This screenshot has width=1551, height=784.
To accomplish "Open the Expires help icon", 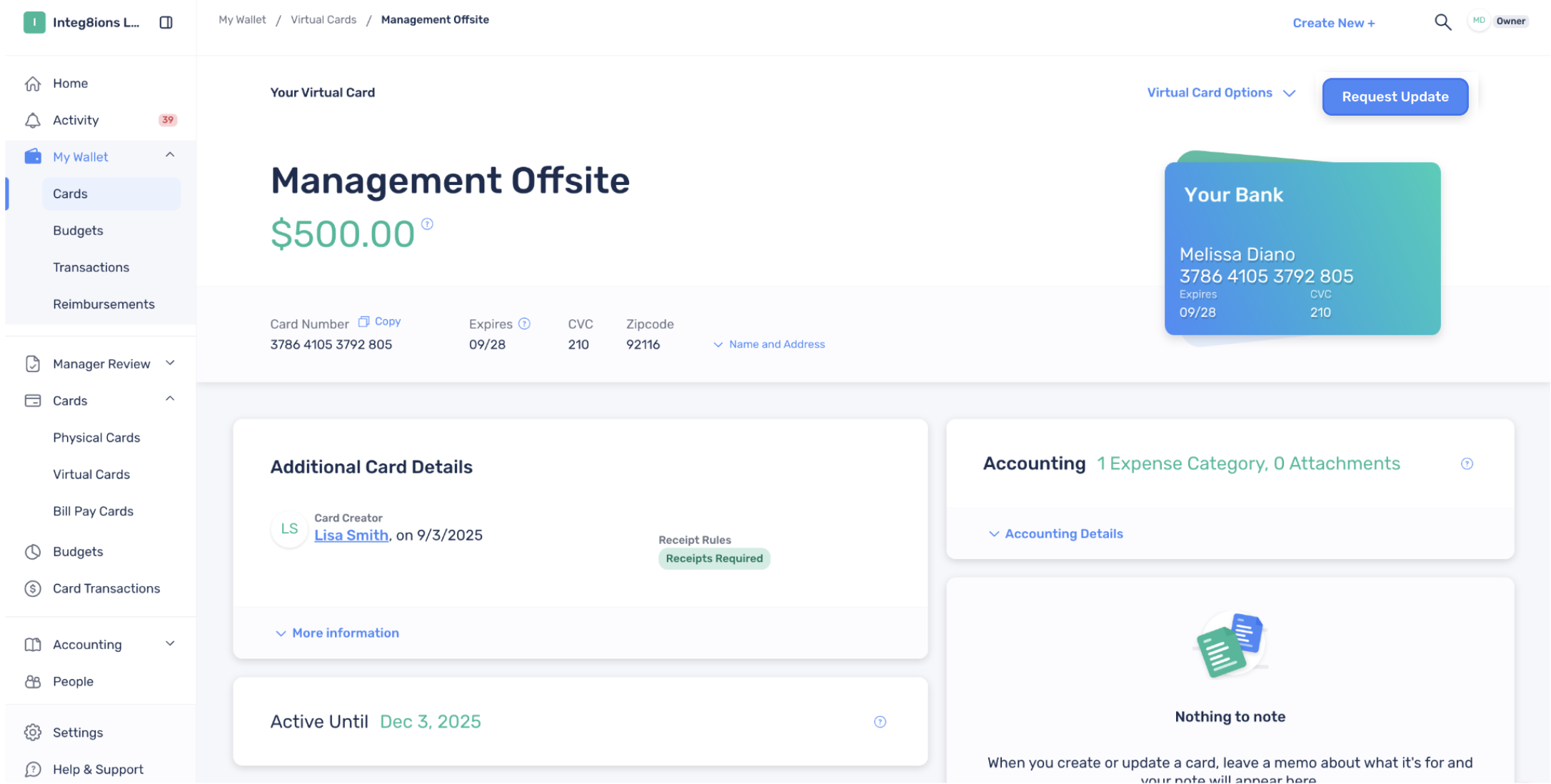I will pyautogui.click(x=524, y=323).
